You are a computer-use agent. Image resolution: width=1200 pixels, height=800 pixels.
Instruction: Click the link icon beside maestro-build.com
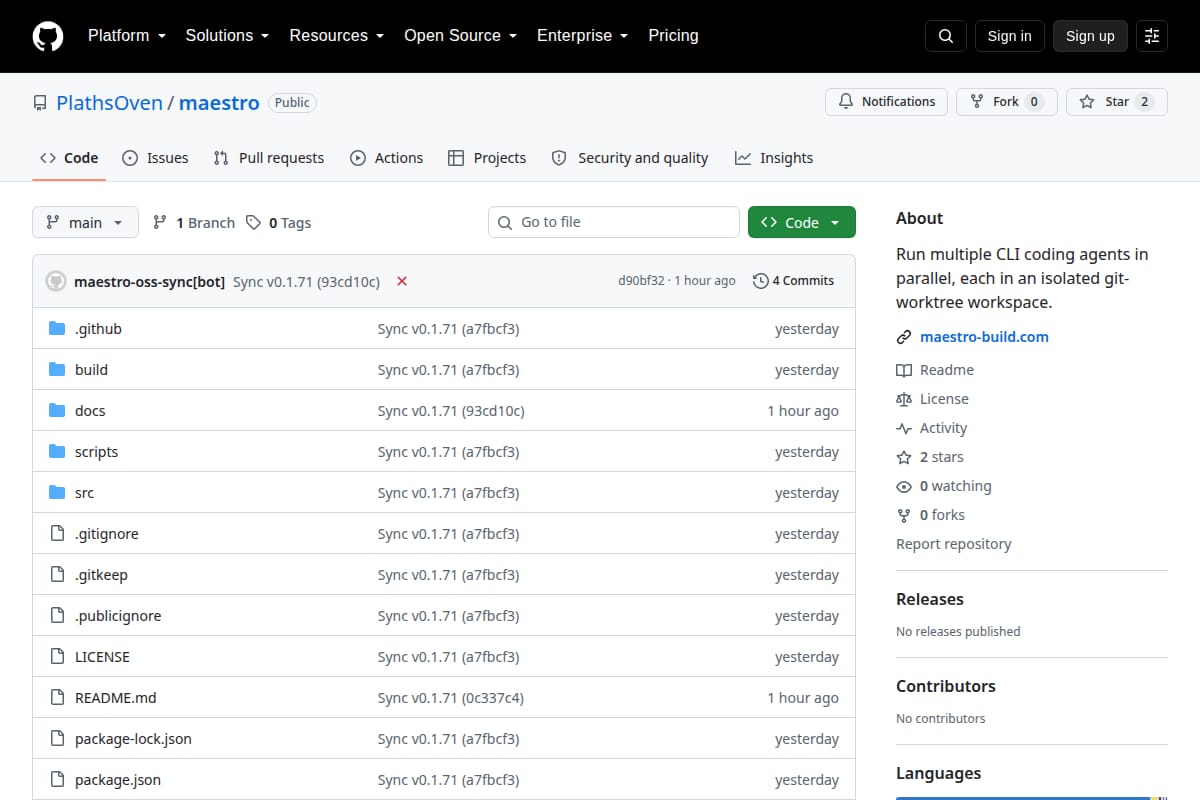(x=904, y=337)
